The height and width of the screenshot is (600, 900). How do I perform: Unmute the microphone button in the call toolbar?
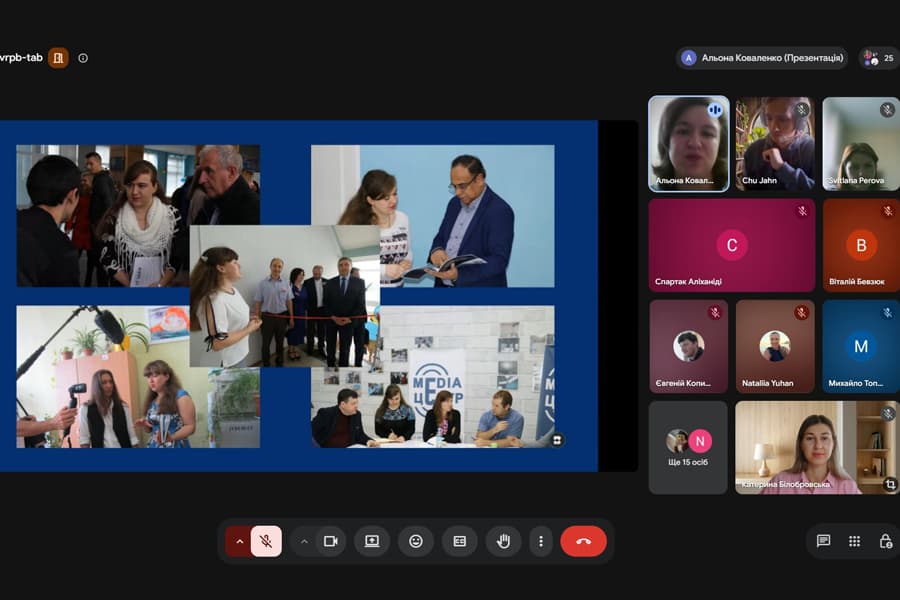pos(266,541)
